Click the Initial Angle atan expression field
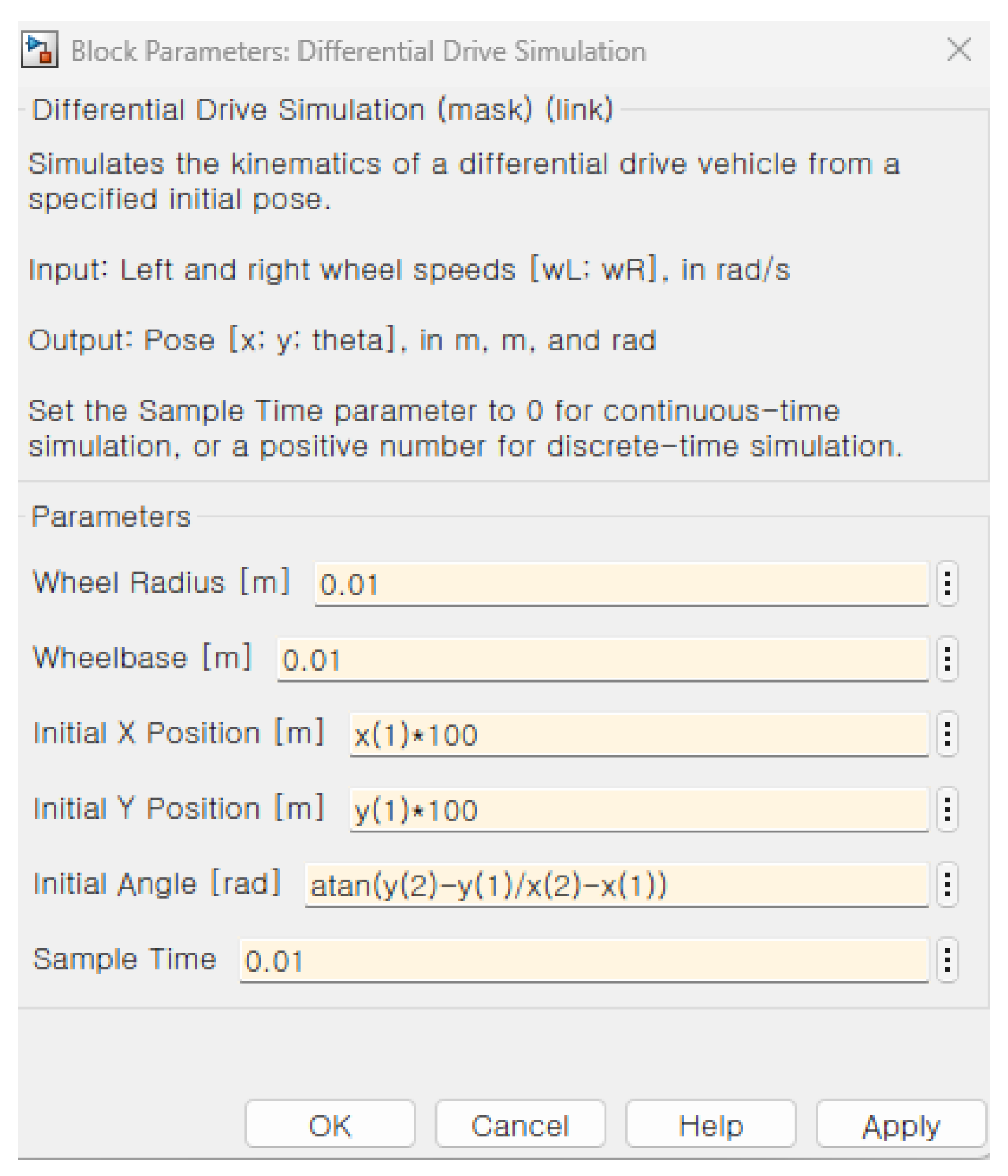The width and height of the screenshot is (1008, 1176). click(617, 885)
